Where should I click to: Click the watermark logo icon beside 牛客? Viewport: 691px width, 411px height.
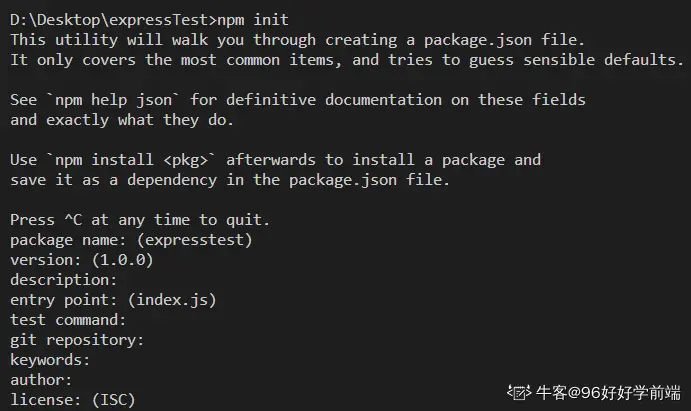point(519,392)
